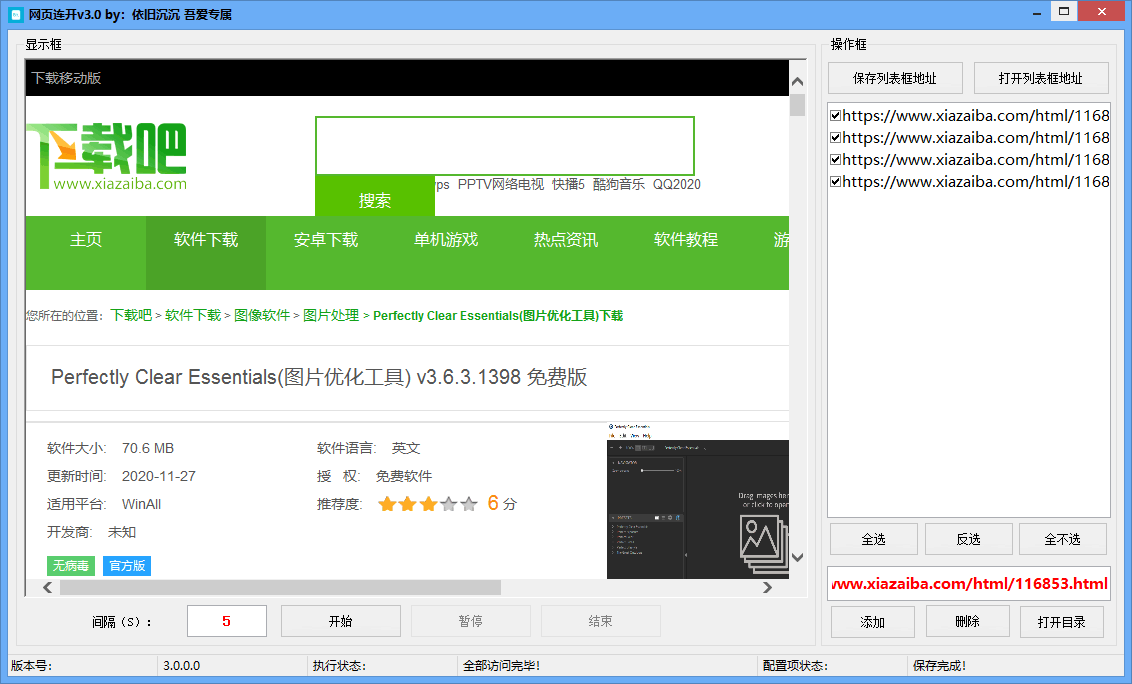Uncheck the first URL checkbox
Viewport: 1132px width, 684px height.
pos(835,116)
